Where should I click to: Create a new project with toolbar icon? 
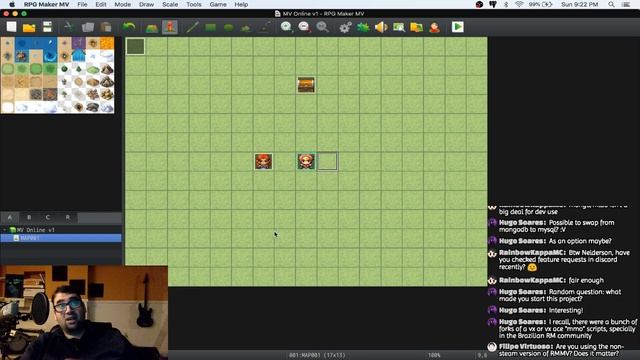pyautogui.click(x=11, y=27)
